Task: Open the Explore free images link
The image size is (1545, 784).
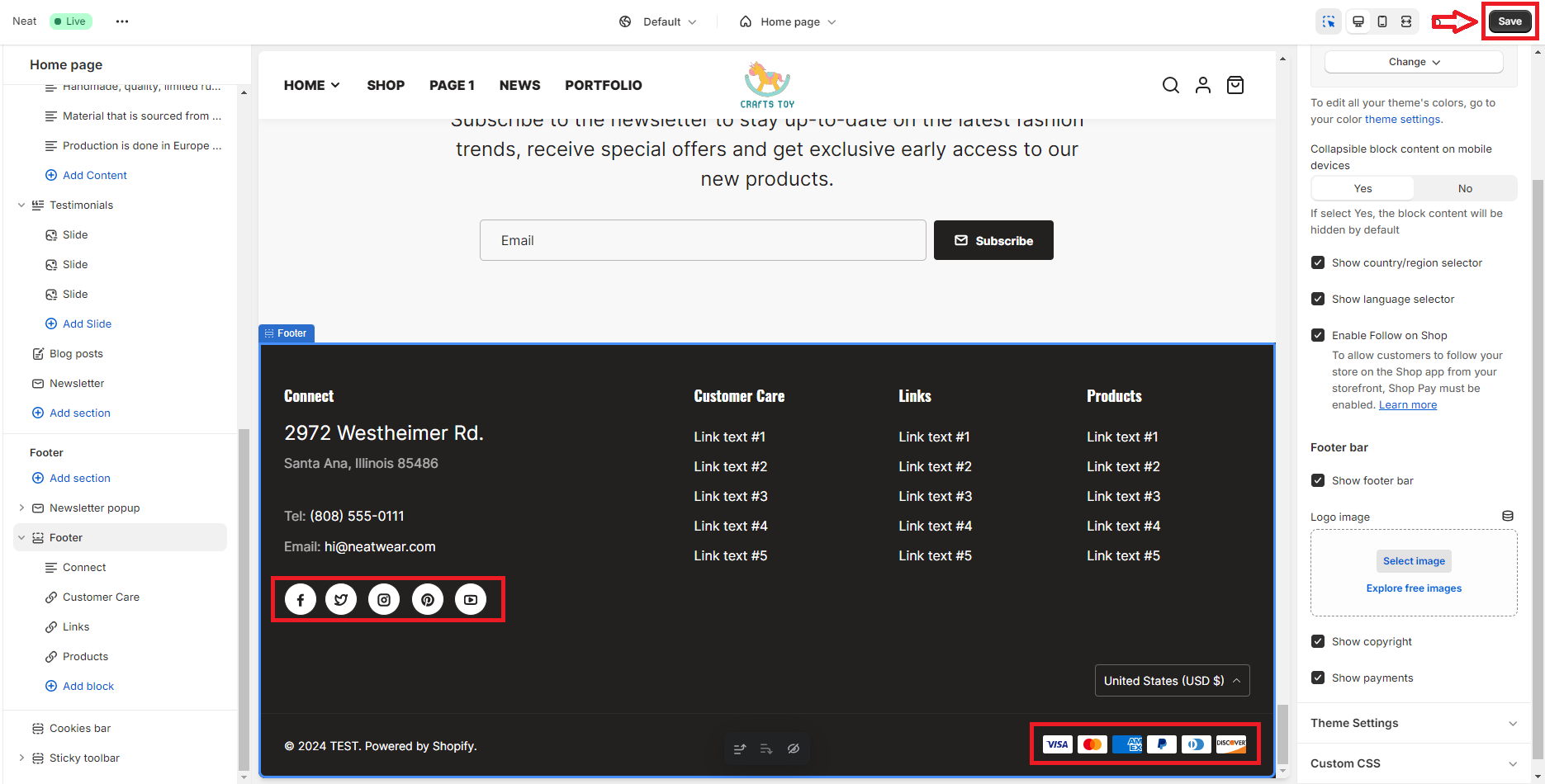Action: tap(1414, 588)
